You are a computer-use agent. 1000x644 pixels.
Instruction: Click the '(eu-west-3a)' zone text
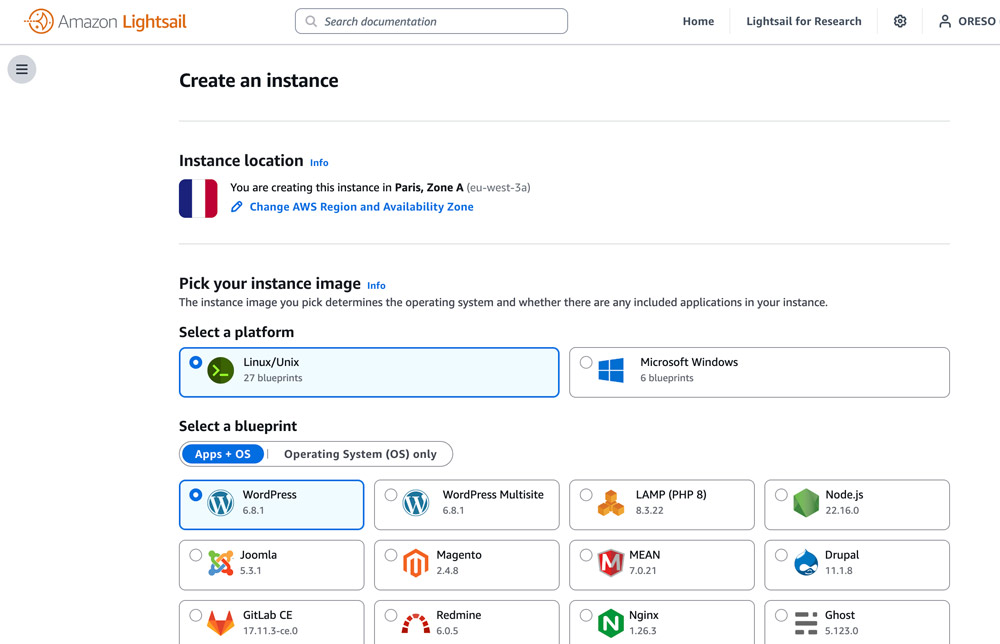click(x=498, y=187)
